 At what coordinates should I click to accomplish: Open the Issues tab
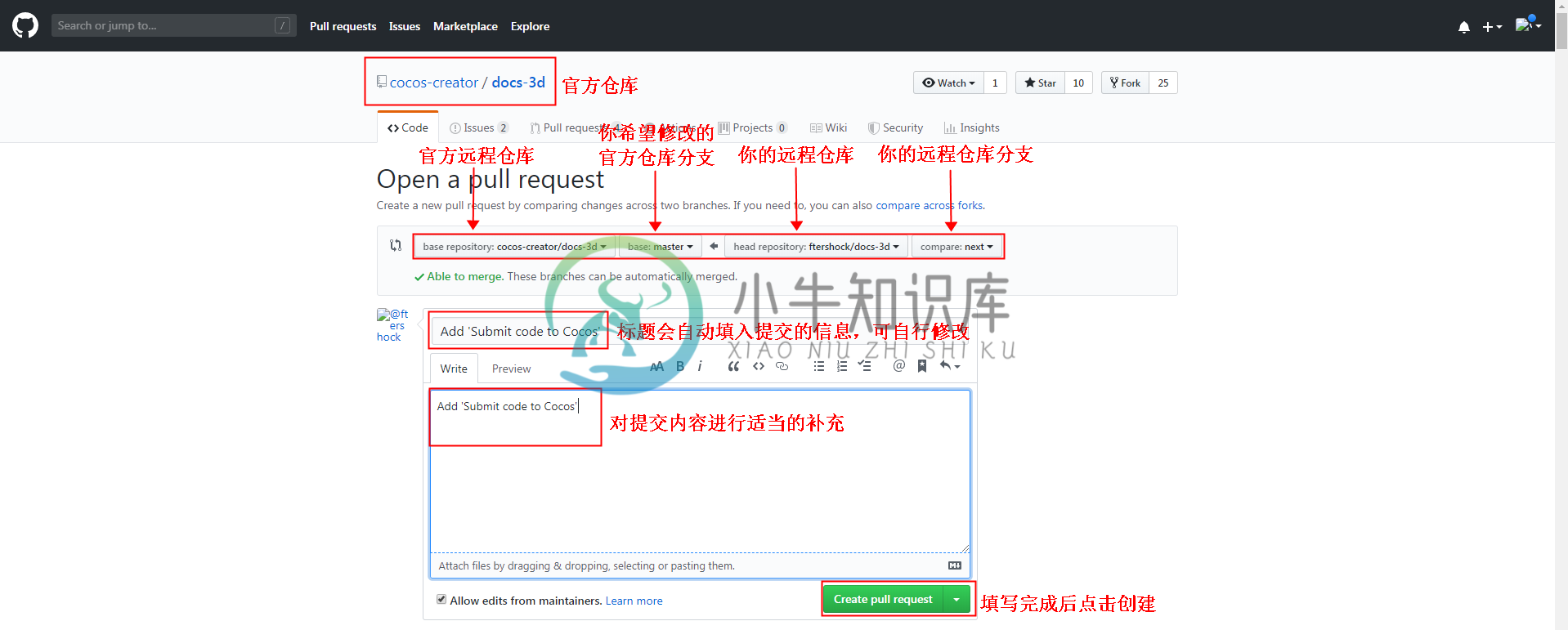[x=479, y=127]
